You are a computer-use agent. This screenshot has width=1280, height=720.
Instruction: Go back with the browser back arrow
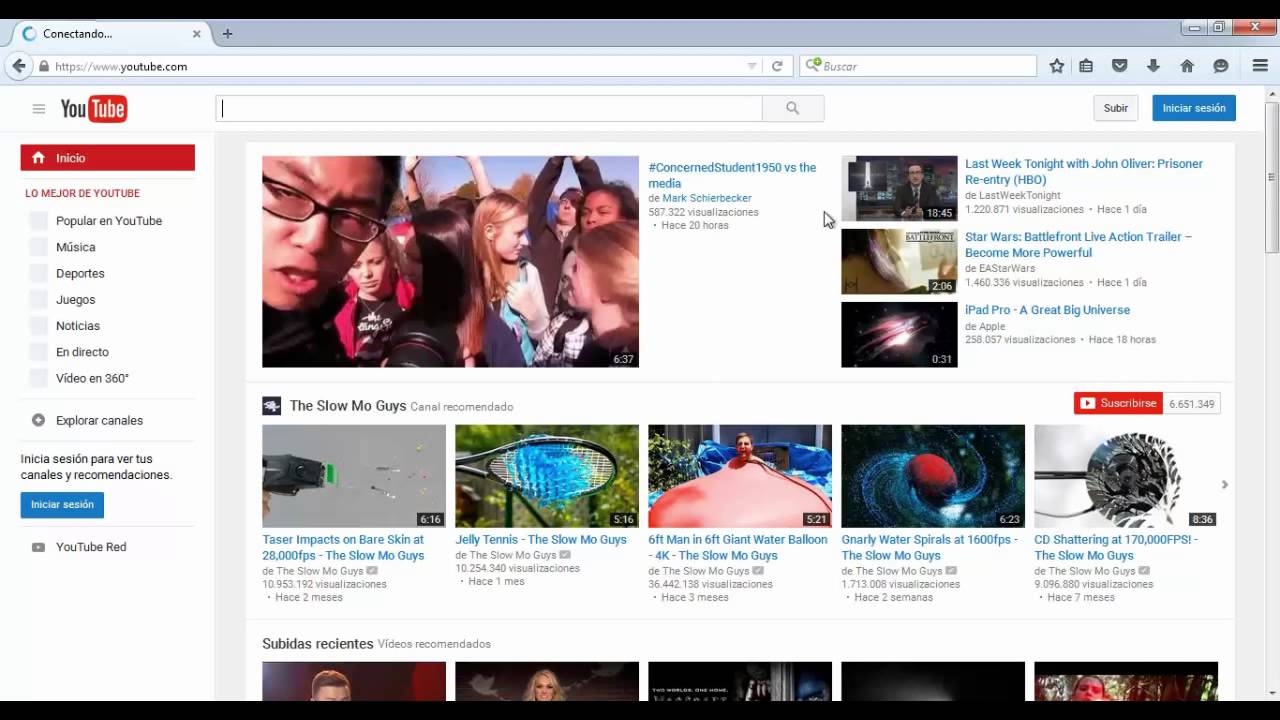pyautogui.click(x=18, y=66)
